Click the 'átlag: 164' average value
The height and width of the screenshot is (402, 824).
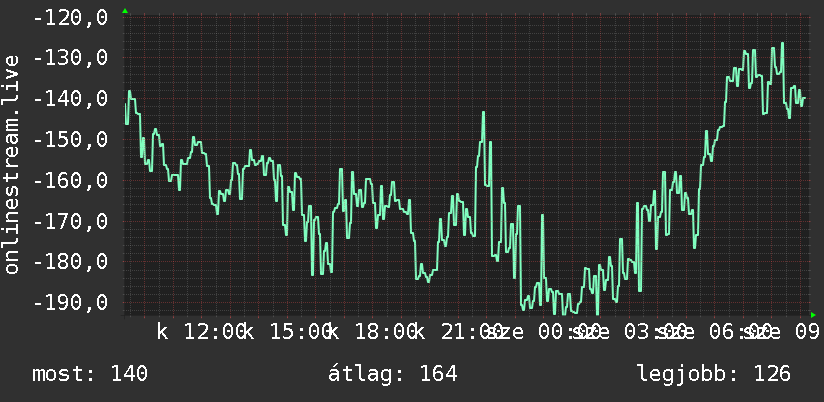393,374
